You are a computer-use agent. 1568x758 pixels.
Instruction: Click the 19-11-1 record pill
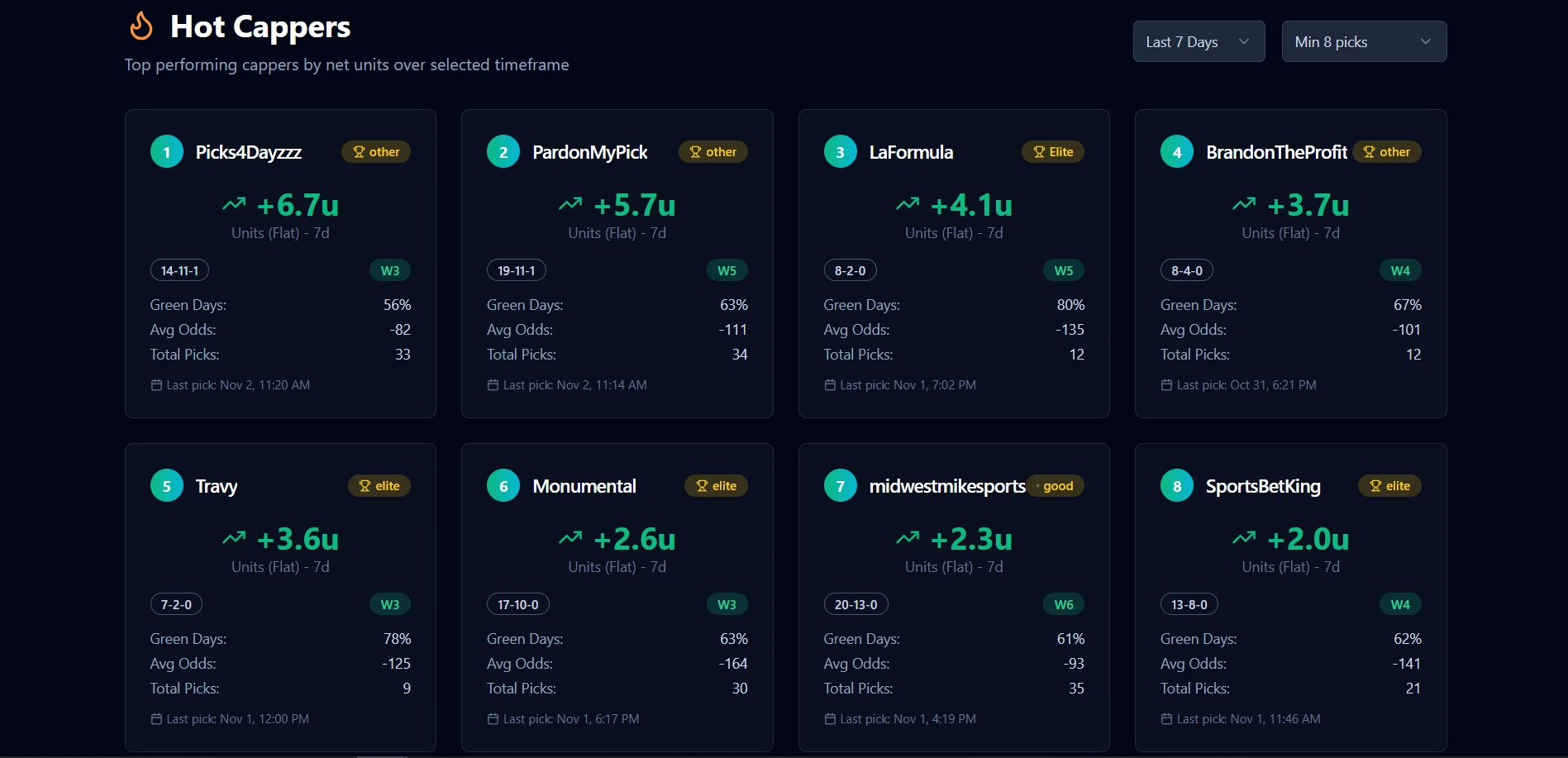pos(517,270)
